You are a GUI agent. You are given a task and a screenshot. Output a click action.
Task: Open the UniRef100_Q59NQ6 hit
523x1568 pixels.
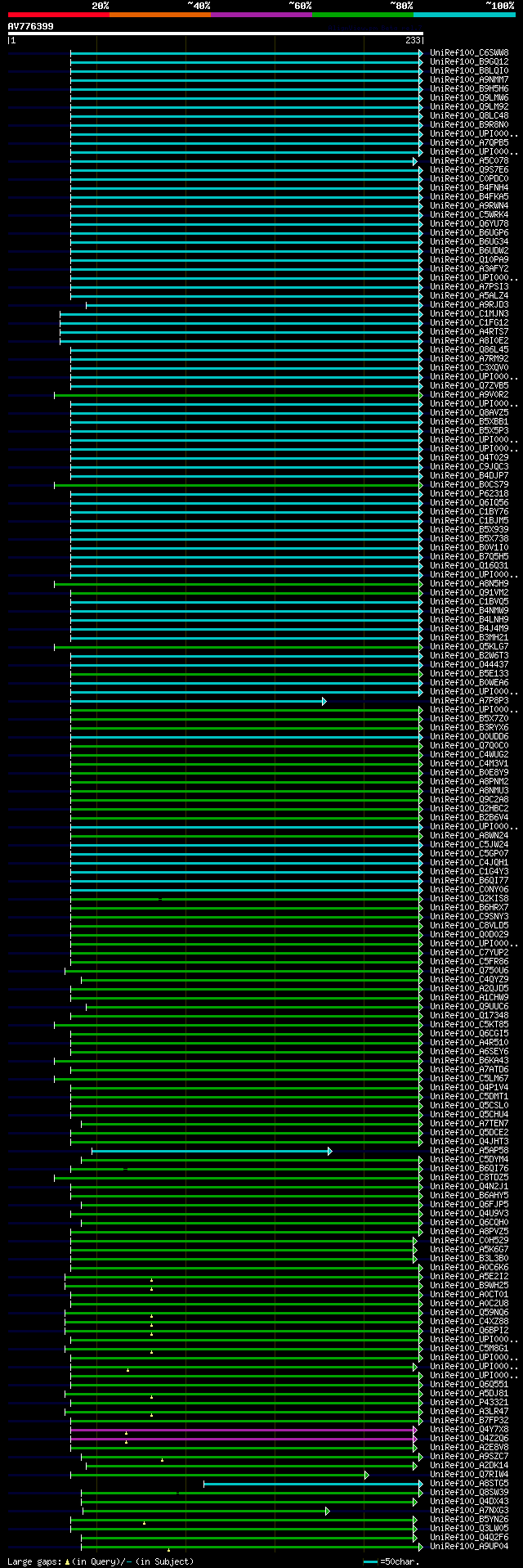(x=469, y=1313)
